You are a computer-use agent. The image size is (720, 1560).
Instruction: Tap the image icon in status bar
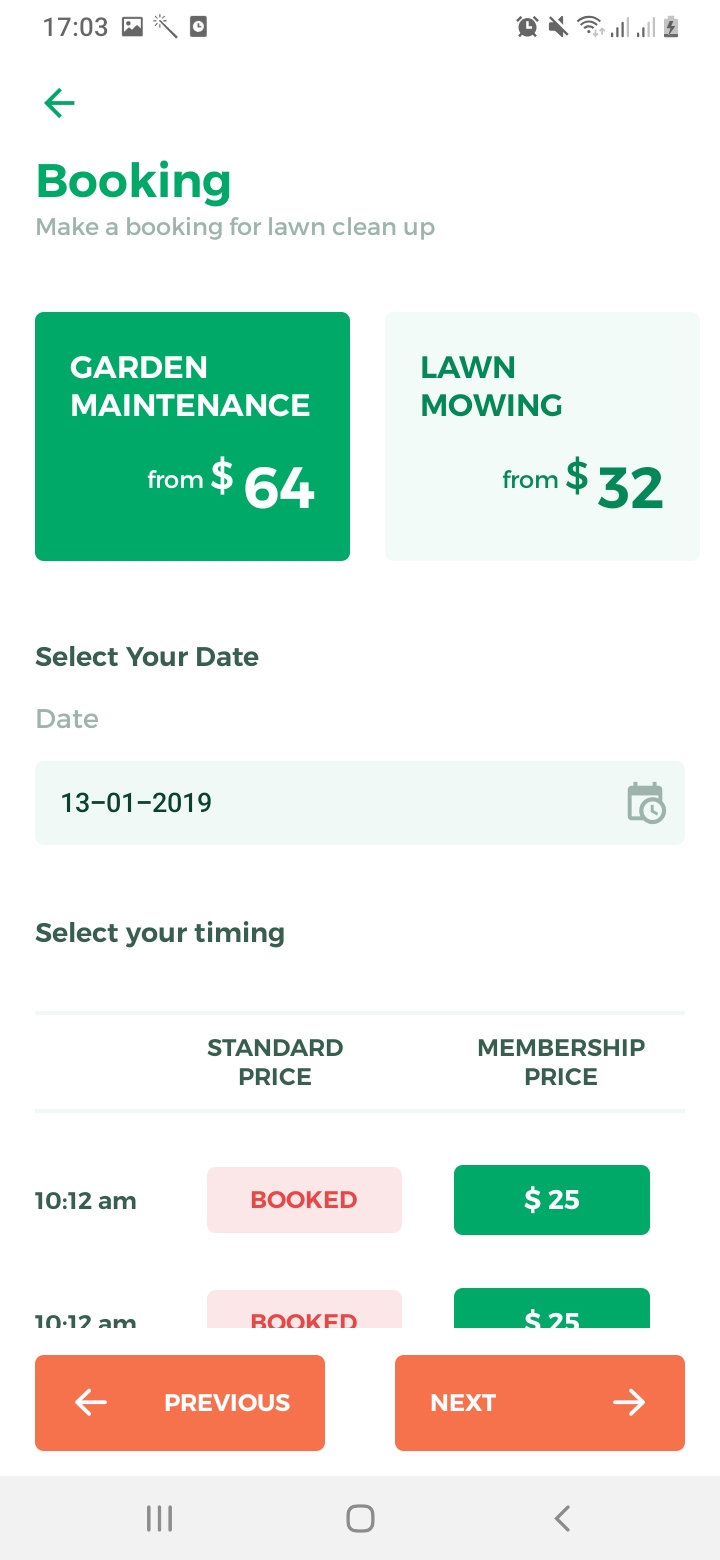point(132,27)
